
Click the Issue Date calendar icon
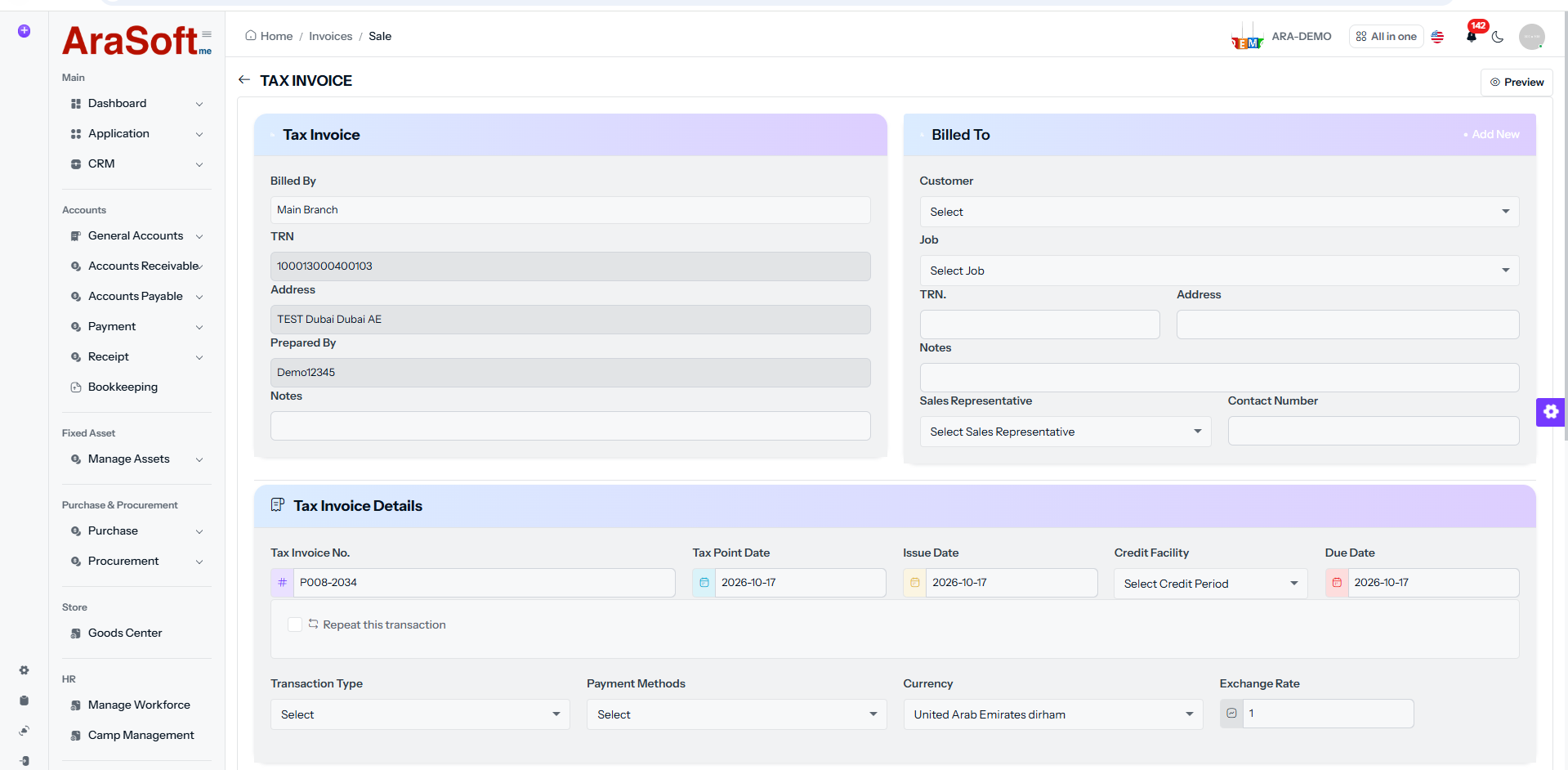[x=914, y=583]
